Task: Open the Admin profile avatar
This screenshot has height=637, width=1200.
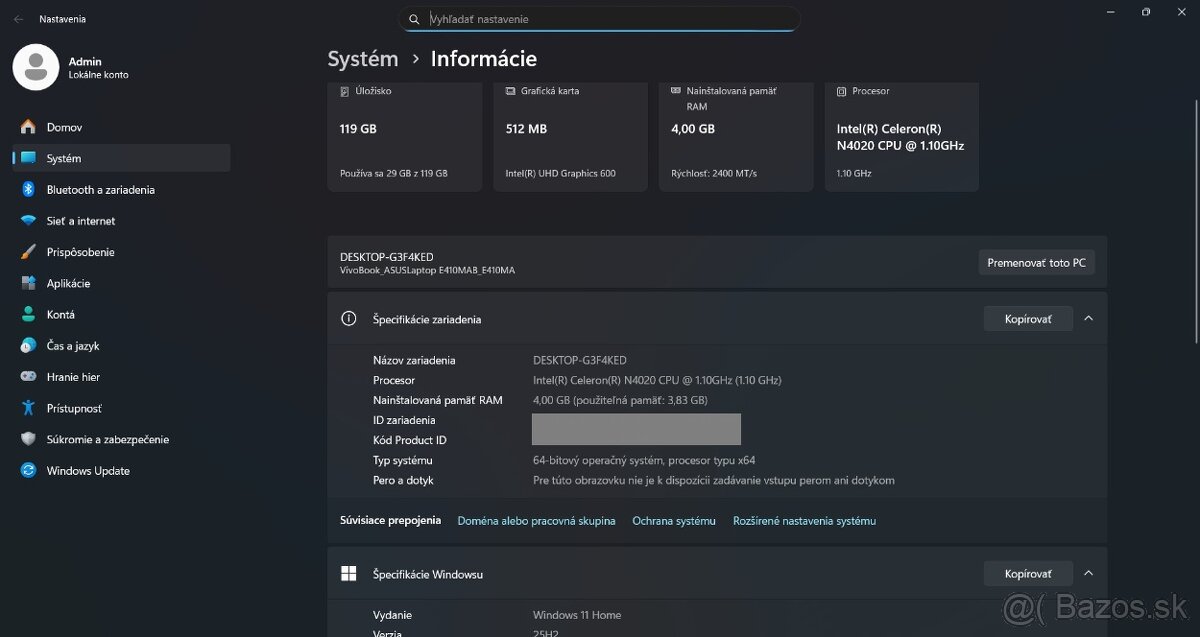Action: (x=36, y=67)
